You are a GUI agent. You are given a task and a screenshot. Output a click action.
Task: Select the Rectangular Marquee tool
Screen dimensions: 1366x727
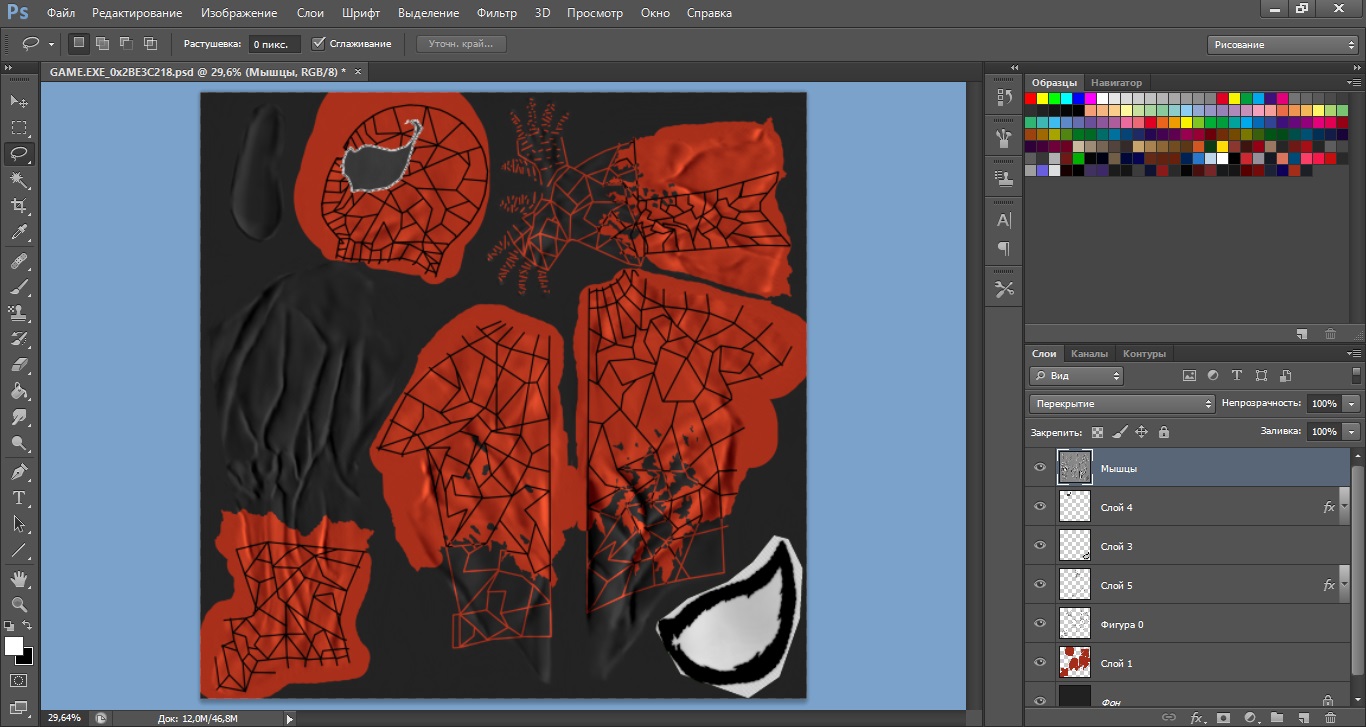click(19, 128)
